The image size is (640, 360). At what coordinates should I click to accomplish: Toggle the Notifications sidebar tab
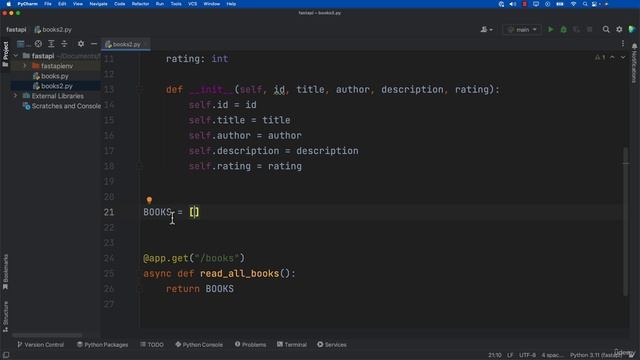(634, 63)
